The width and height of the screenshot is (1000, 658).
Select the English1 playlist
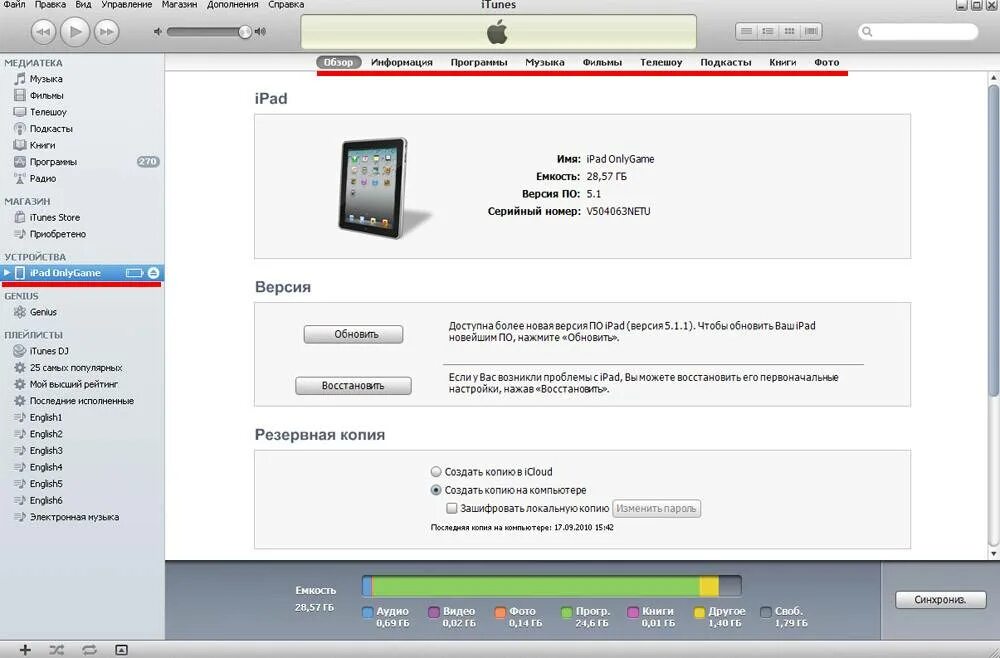click(46, 418)
